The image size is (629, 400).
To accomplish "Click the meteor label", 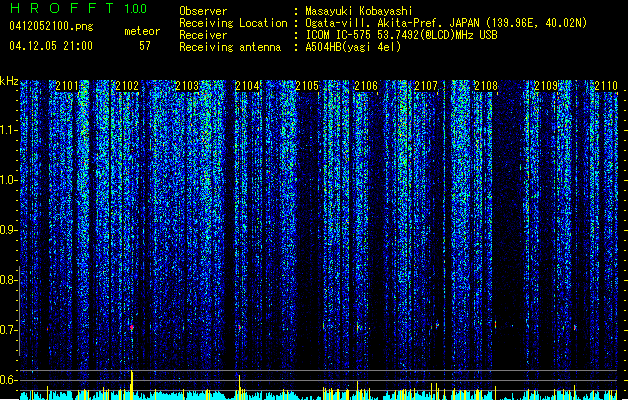I will click(142, 31).
